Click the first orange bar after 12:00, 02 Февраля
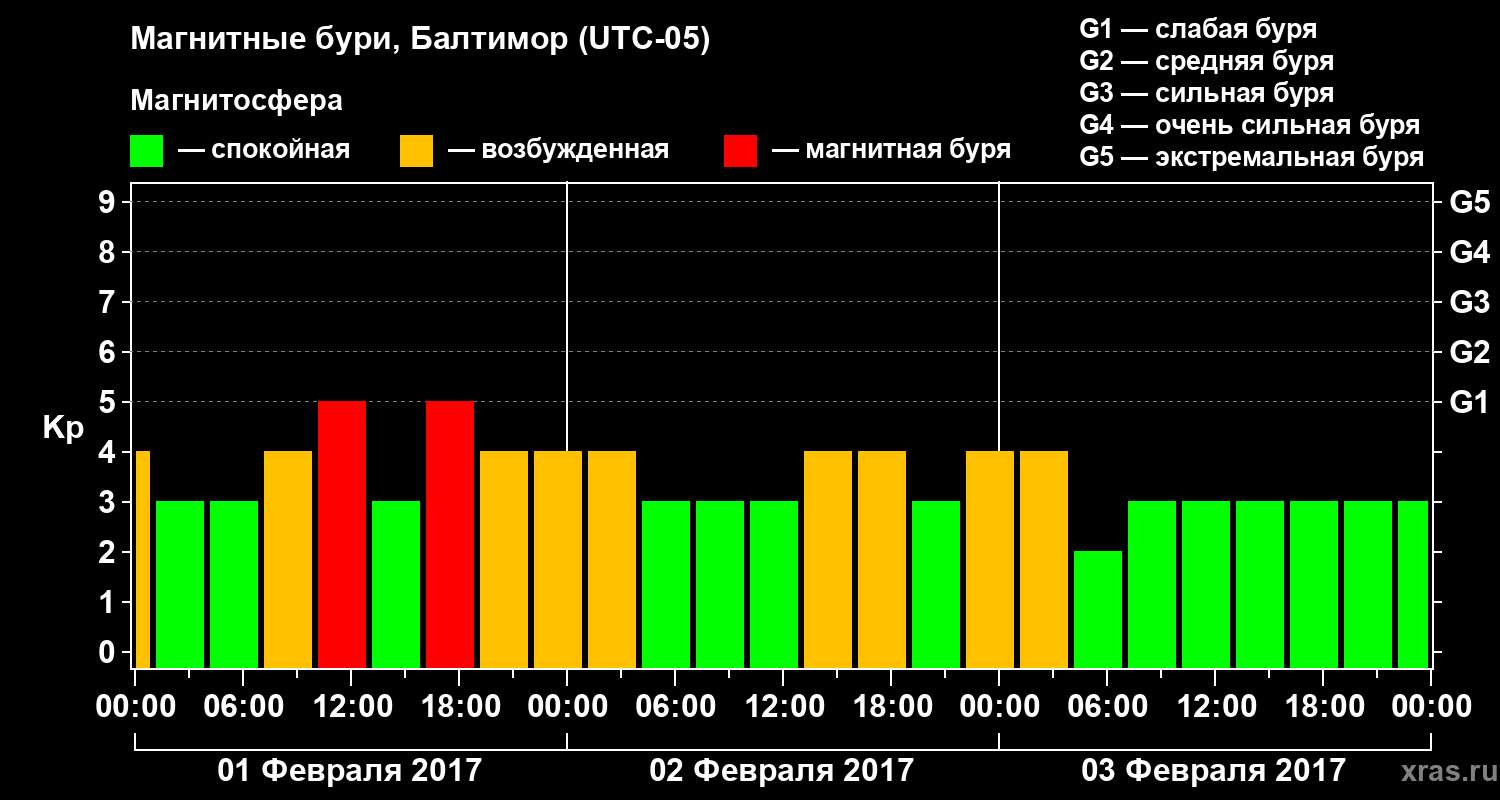The width and height of the screenshot is (1500, 800). [828, 560]
